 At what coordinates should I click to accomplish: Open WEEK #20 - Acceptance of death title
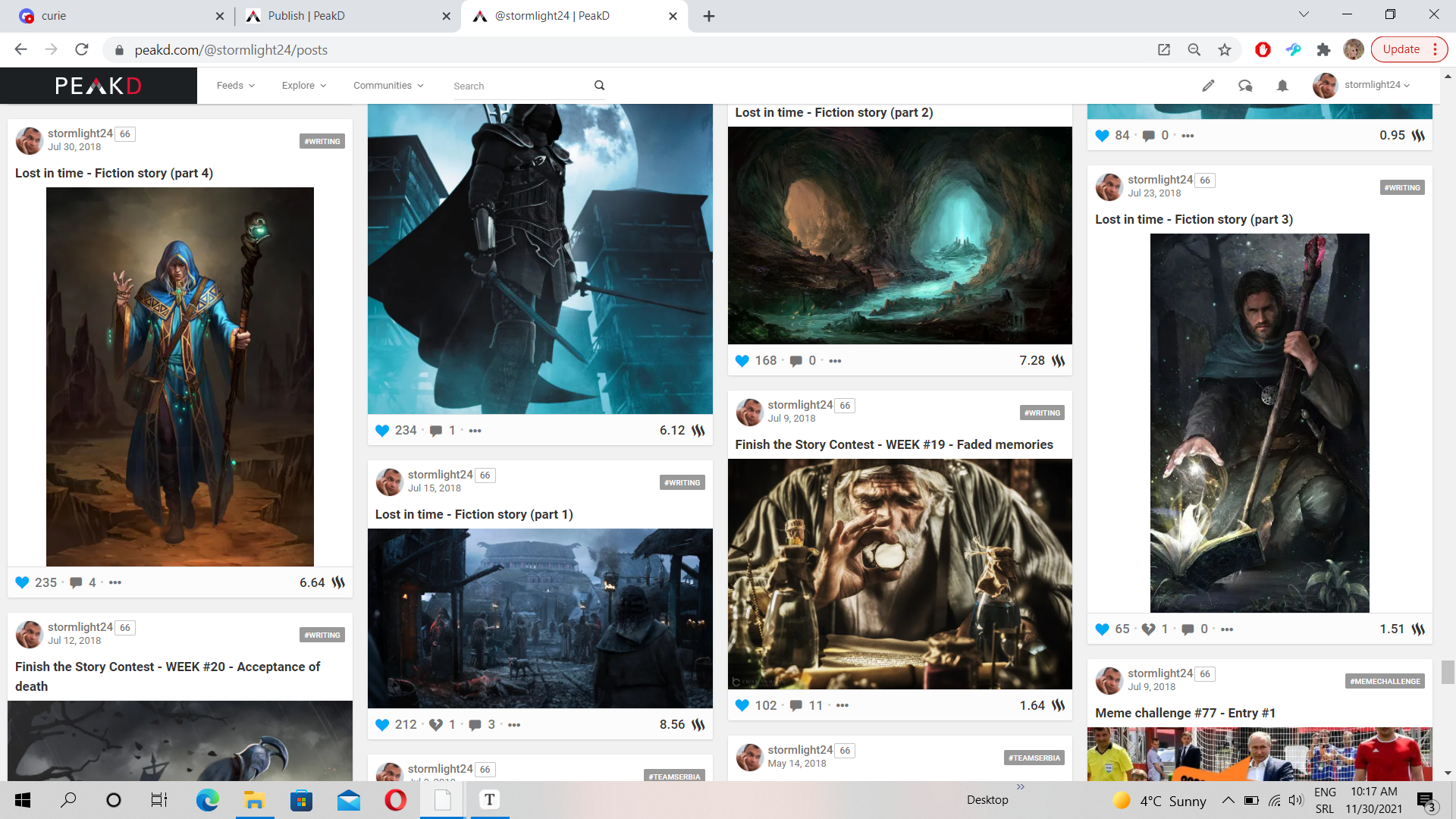168,676
